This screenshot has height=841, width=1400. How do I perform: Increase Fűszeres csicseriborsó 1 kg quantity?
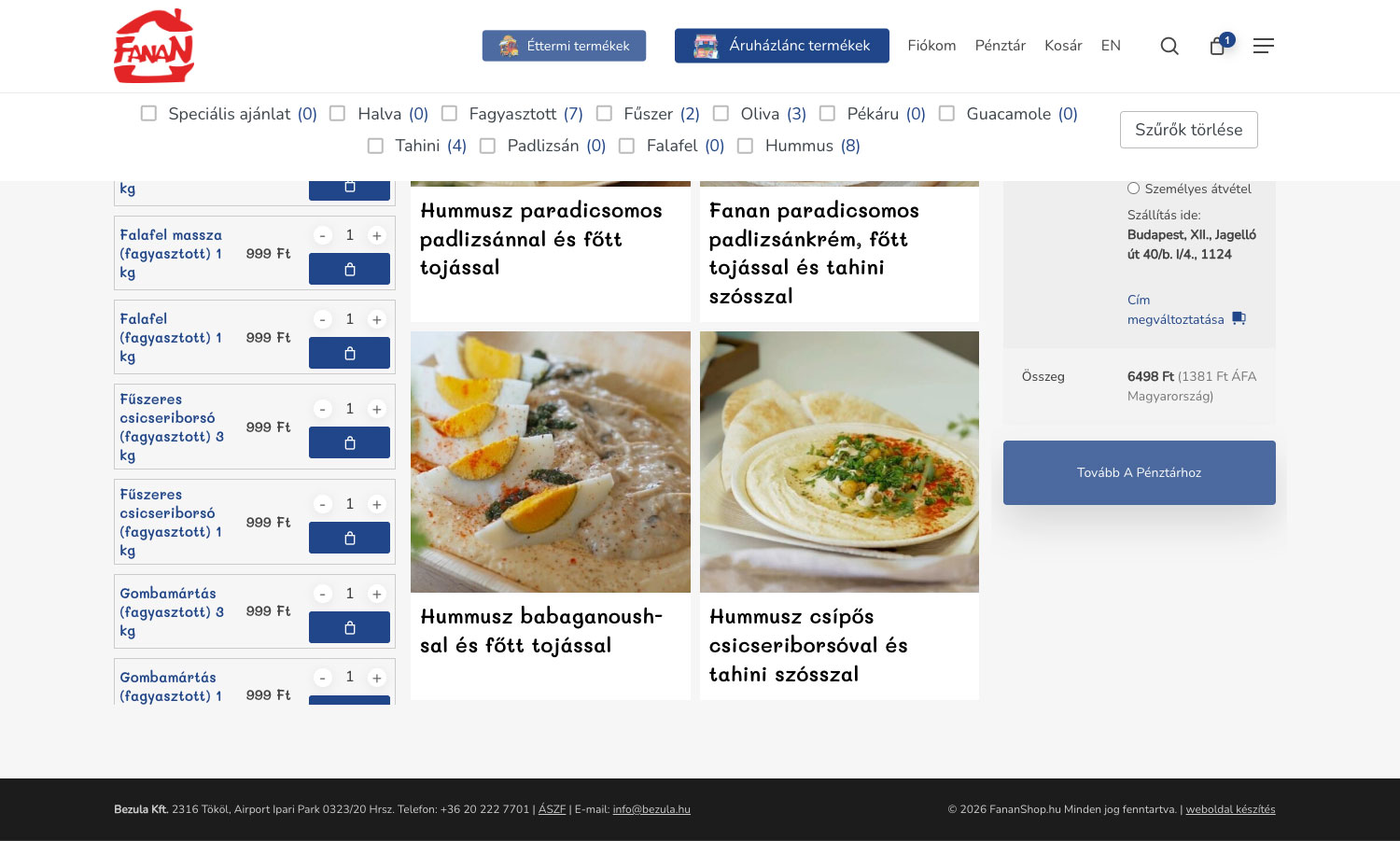(377, 505)
